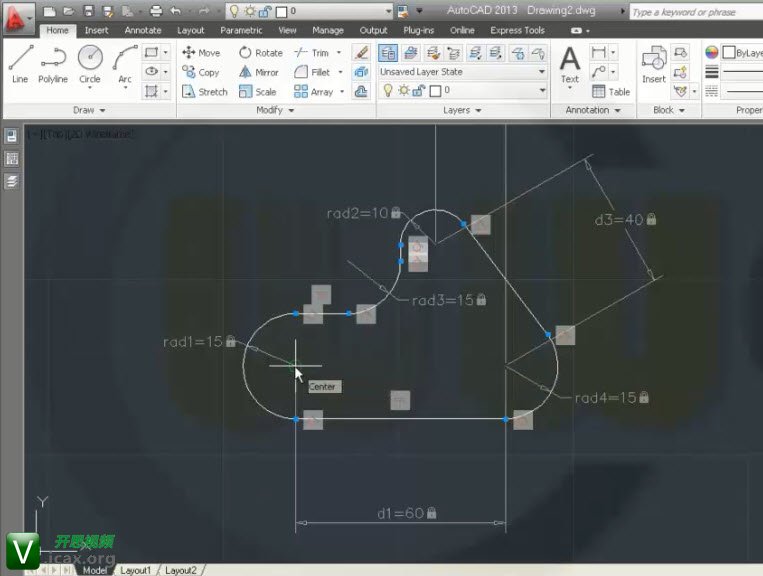Insert a Table annotation
Image resolution: width=763 pixels, height=576 pixels.
tap(611, 92)
